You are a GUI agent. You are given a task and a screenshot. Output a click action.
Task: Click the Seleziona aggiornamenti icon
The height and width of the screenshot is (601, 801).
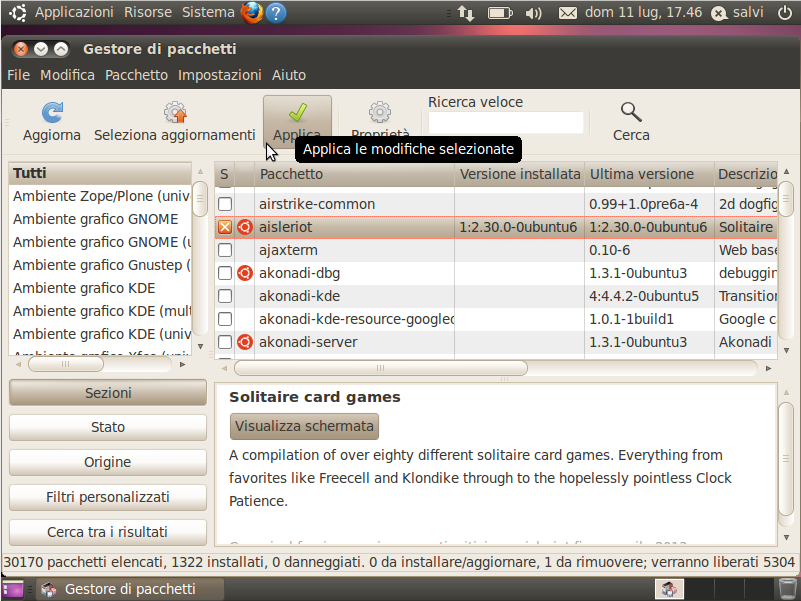tap(175, 112)
